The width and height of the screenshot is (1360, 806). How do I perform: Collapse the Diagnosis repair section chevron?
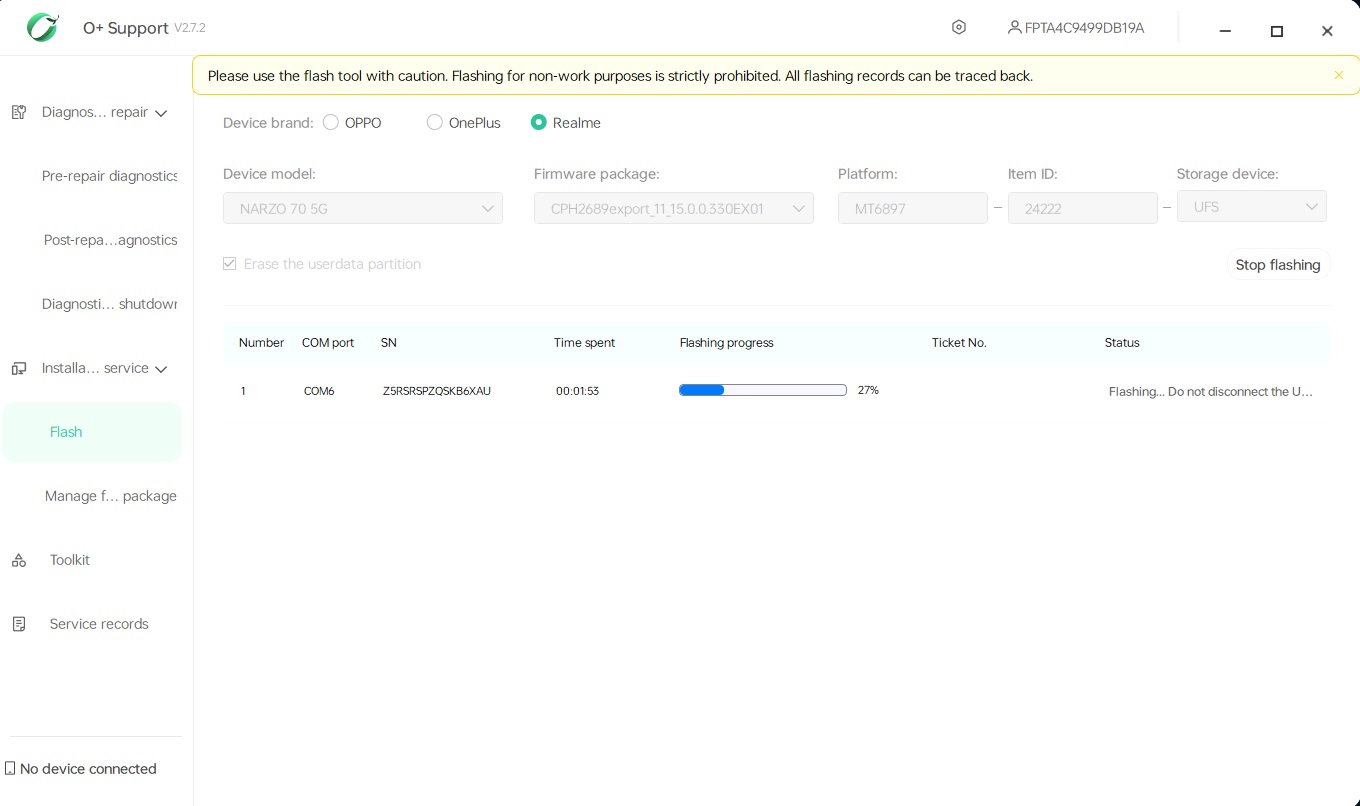point(161,113)
